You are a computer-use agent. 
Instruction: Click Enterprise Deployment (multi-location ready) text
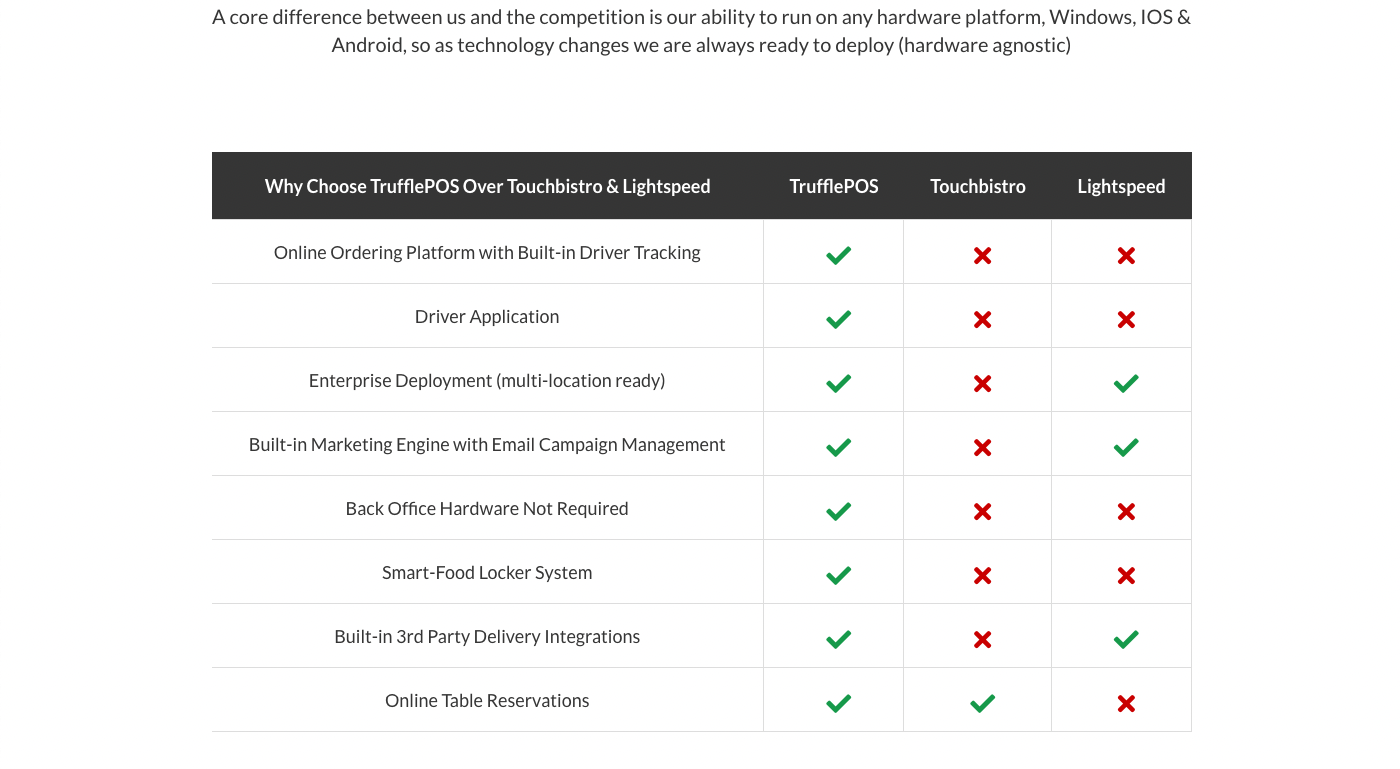point(487,381)
